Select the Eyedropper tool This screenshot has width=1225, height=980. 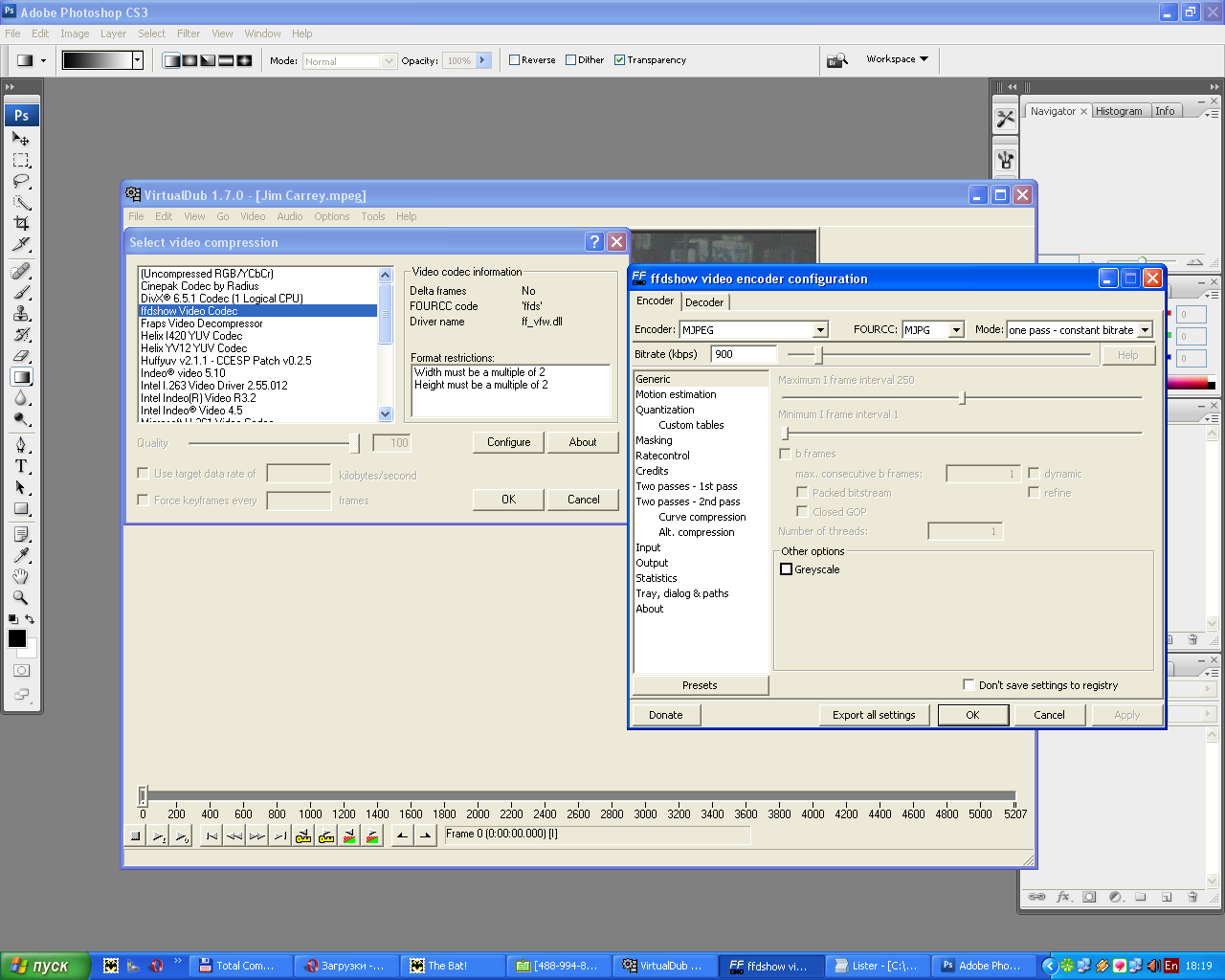[x=21, y=555]
